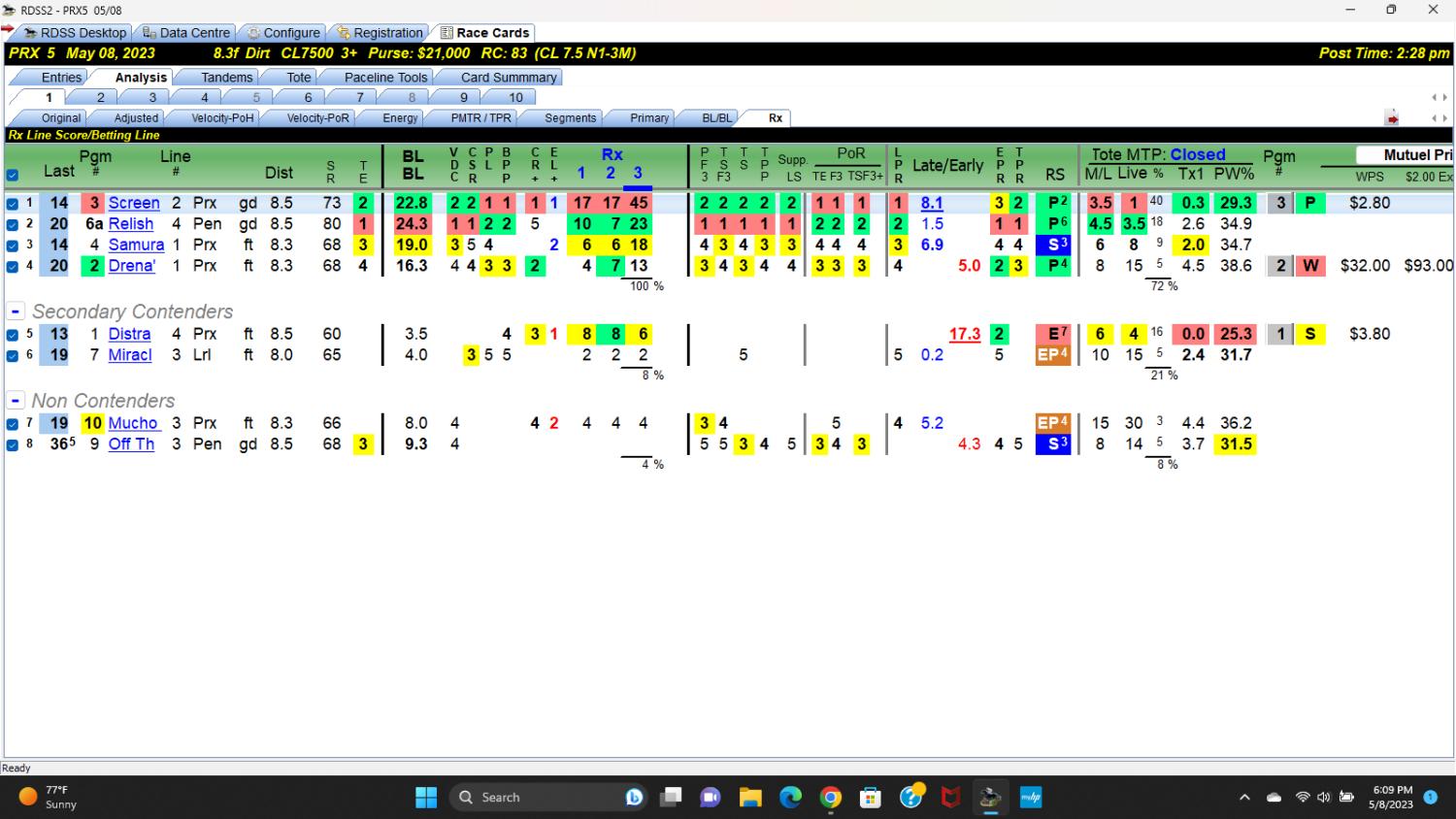Collapse Non Contenders group
Screen dimensions: 1456x819
tap(16, 401)
